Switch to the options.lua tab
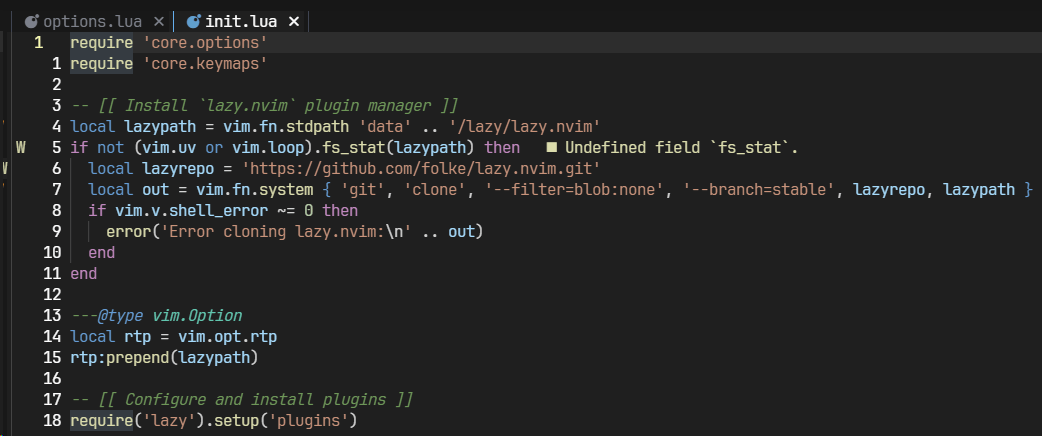 pos(92,21)
